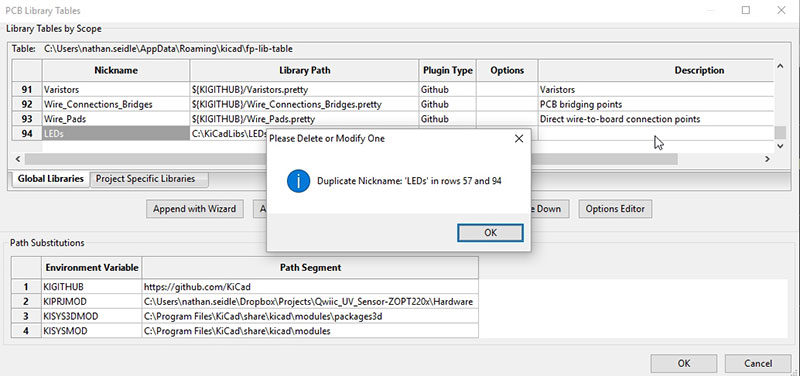Image resolution: width=800 pixels, height=376 pixels.
Task: Select the KISYSMOD environment variable cell
Action: pos(92,331)
